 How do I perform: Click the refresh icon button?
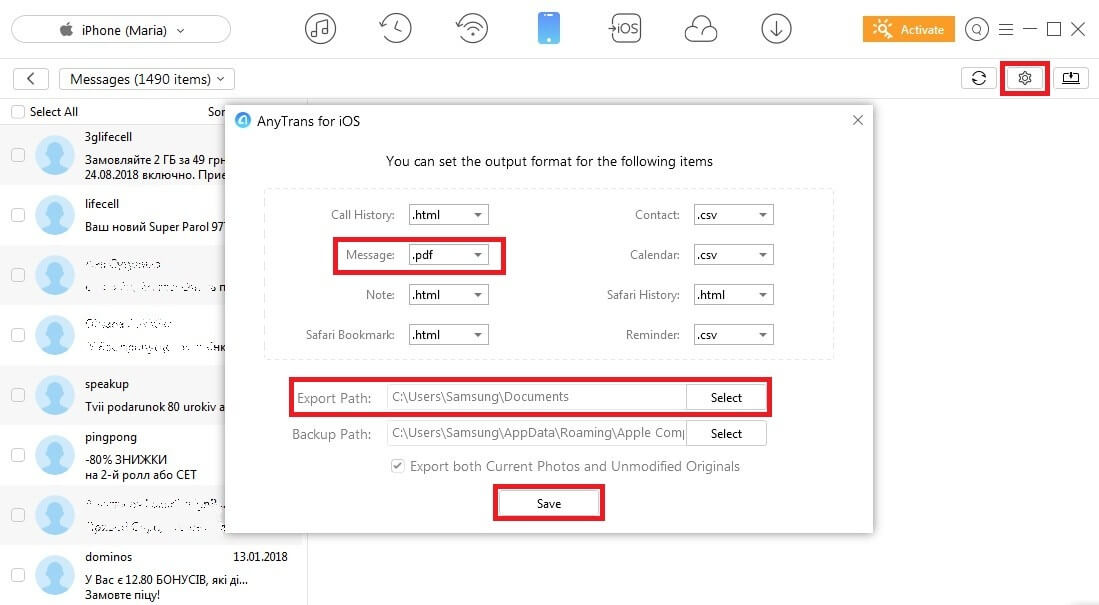coord(978,78)
